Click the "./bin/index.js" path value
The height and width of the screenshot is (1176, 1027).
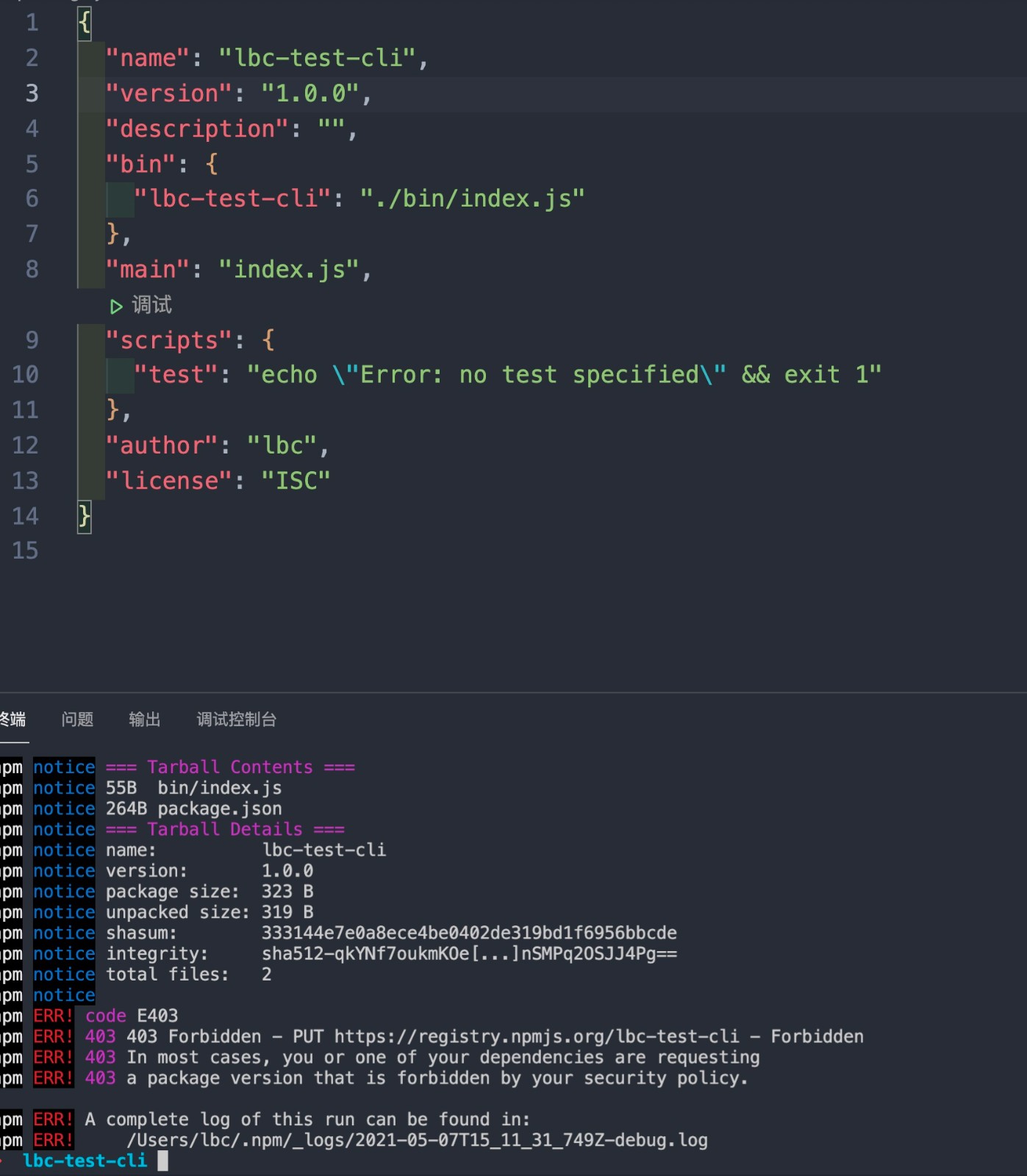[472, 198]
